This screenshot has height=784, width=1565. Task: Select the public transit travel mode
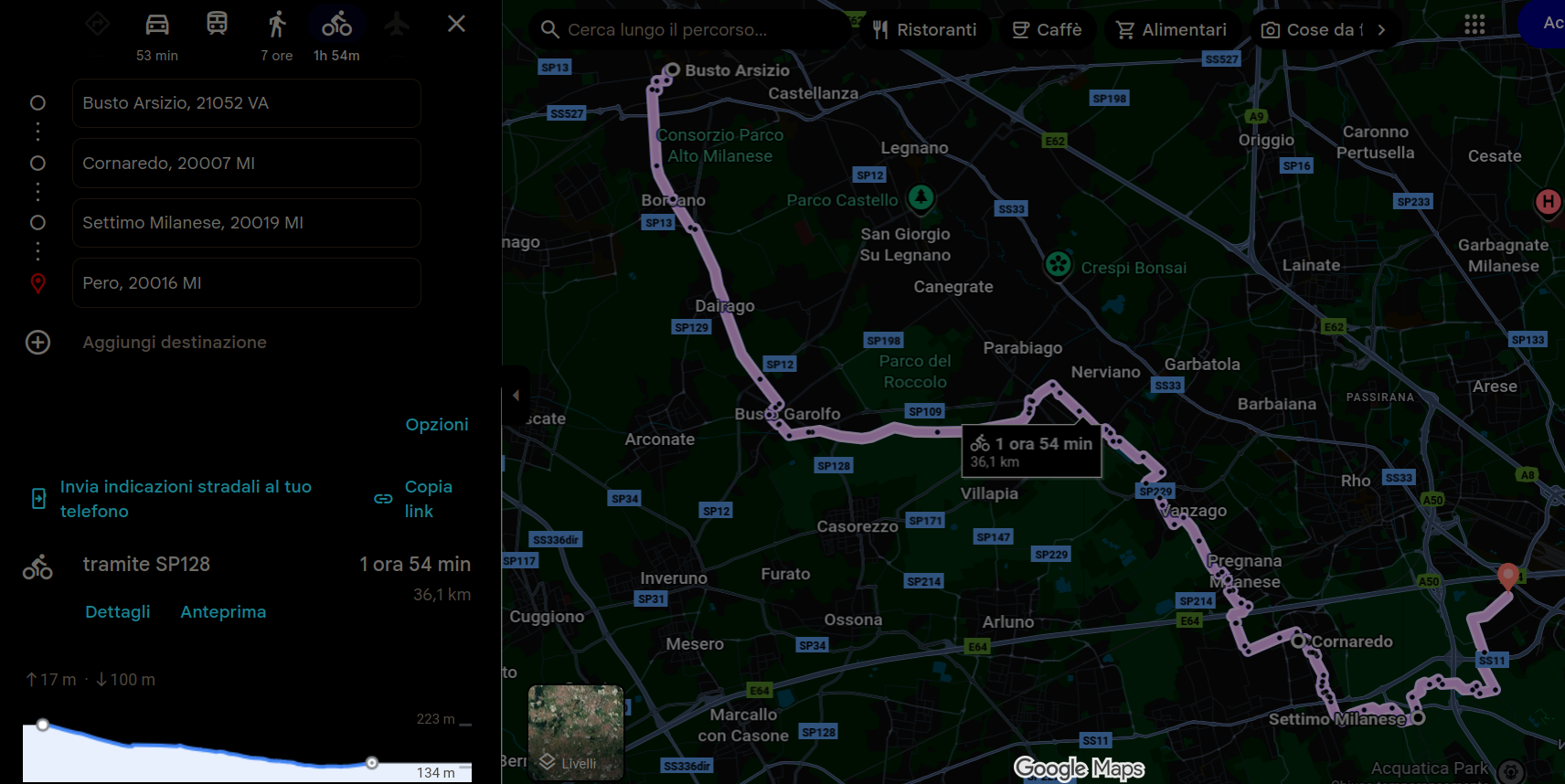tap(217, 25)
